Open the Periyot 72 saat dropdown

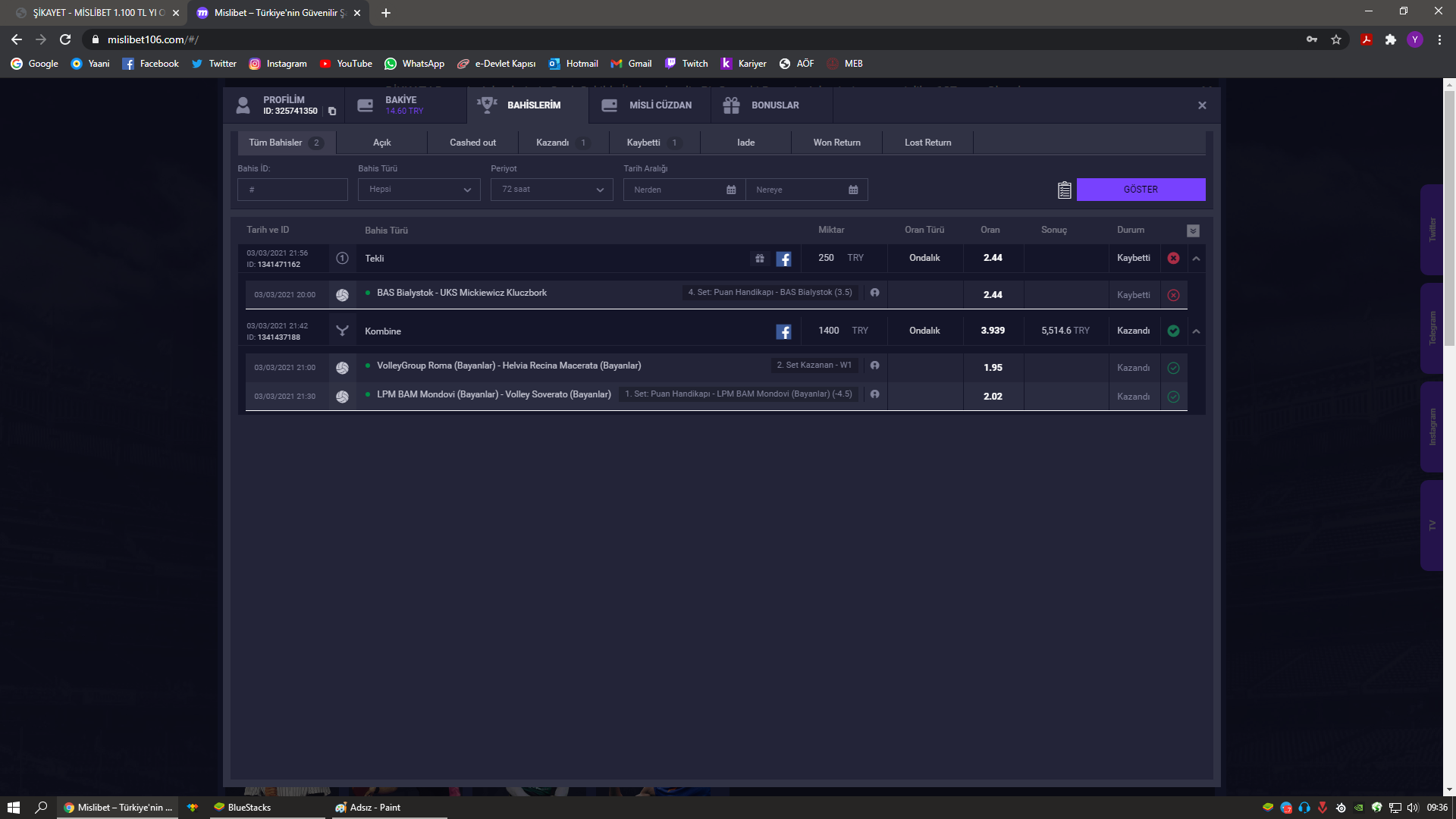552,190
